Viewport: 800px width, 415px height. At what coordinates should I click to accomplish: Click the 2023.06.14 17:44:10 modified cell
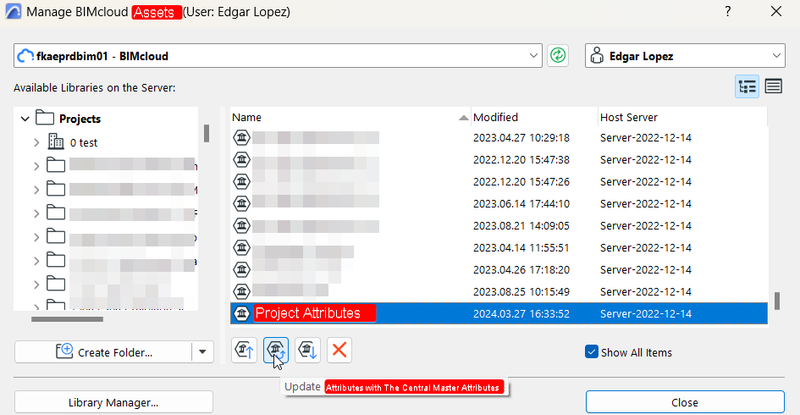pos(521,204)
